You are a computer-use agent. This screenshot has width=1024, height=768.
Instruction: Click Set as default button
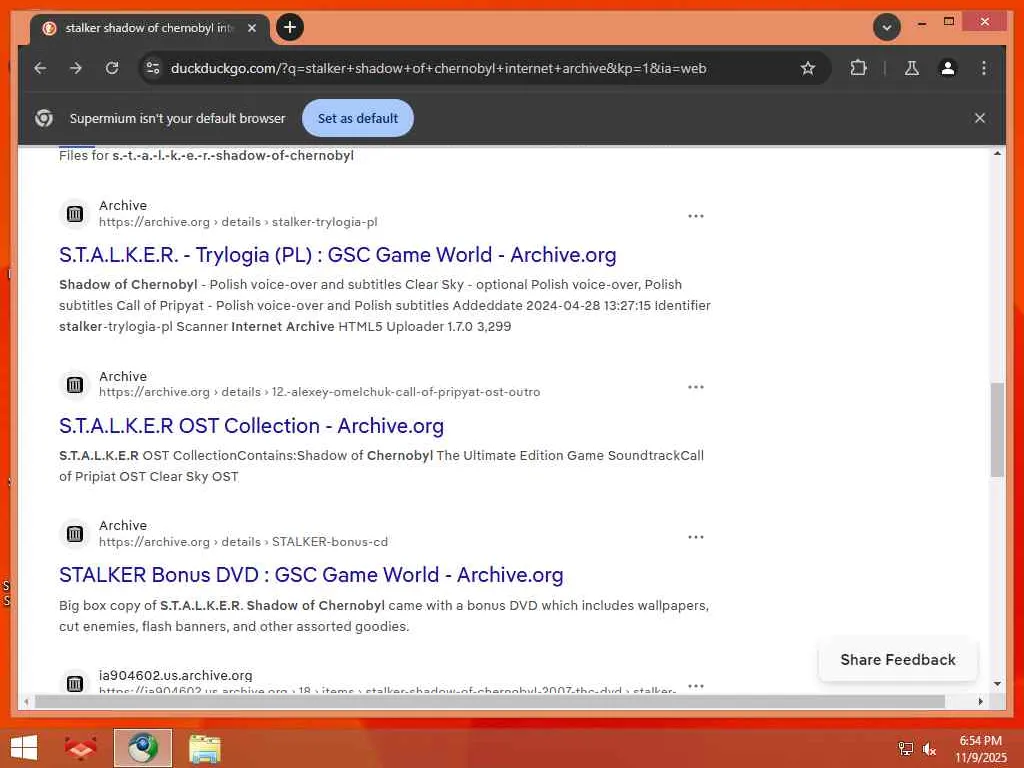(358, 118)
